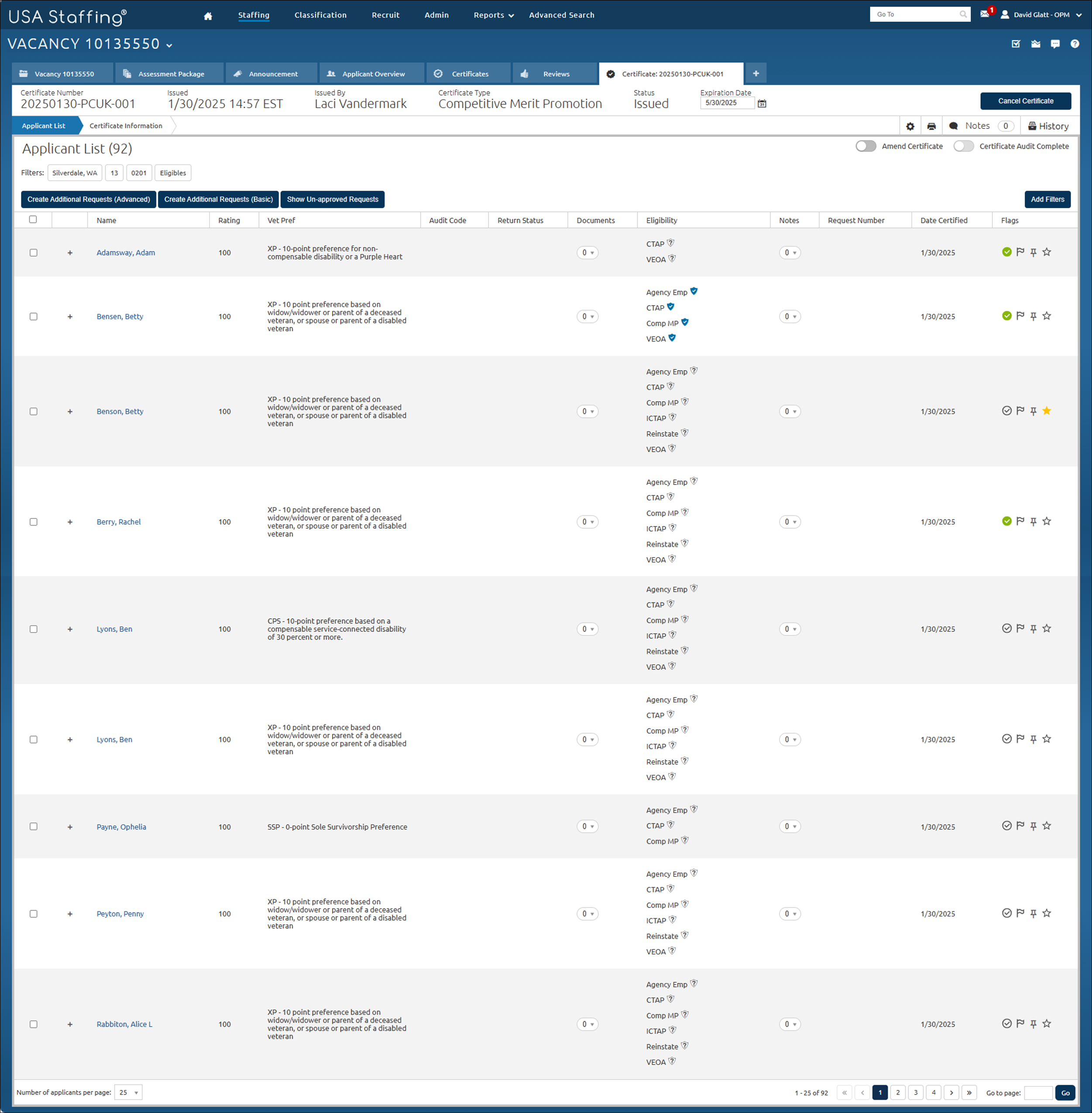Check the select-all checkbox in the table header
Viewport: 1092px width, 1113px height.
click(x=33, y=220)
